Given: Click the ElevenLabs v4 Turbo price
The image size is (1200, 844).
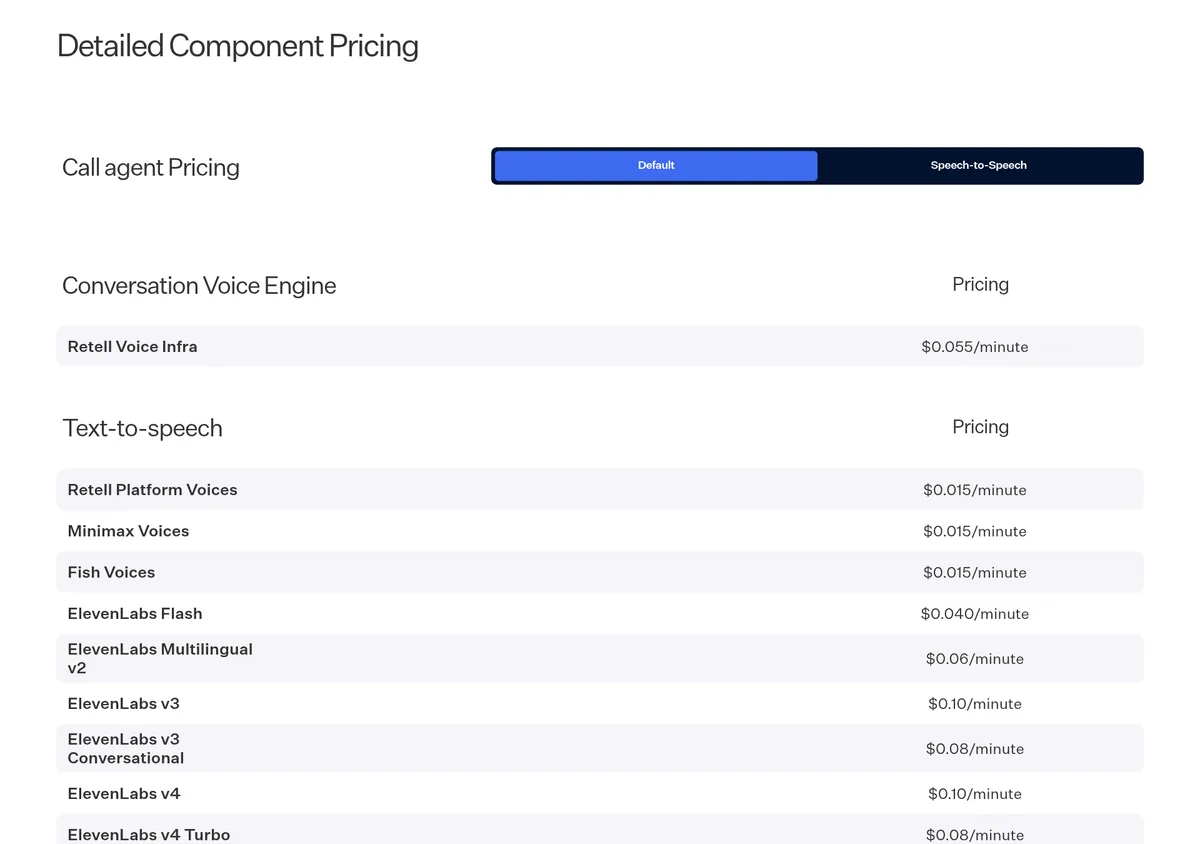Looking at the screenshot, I should (x=975, y=834).
